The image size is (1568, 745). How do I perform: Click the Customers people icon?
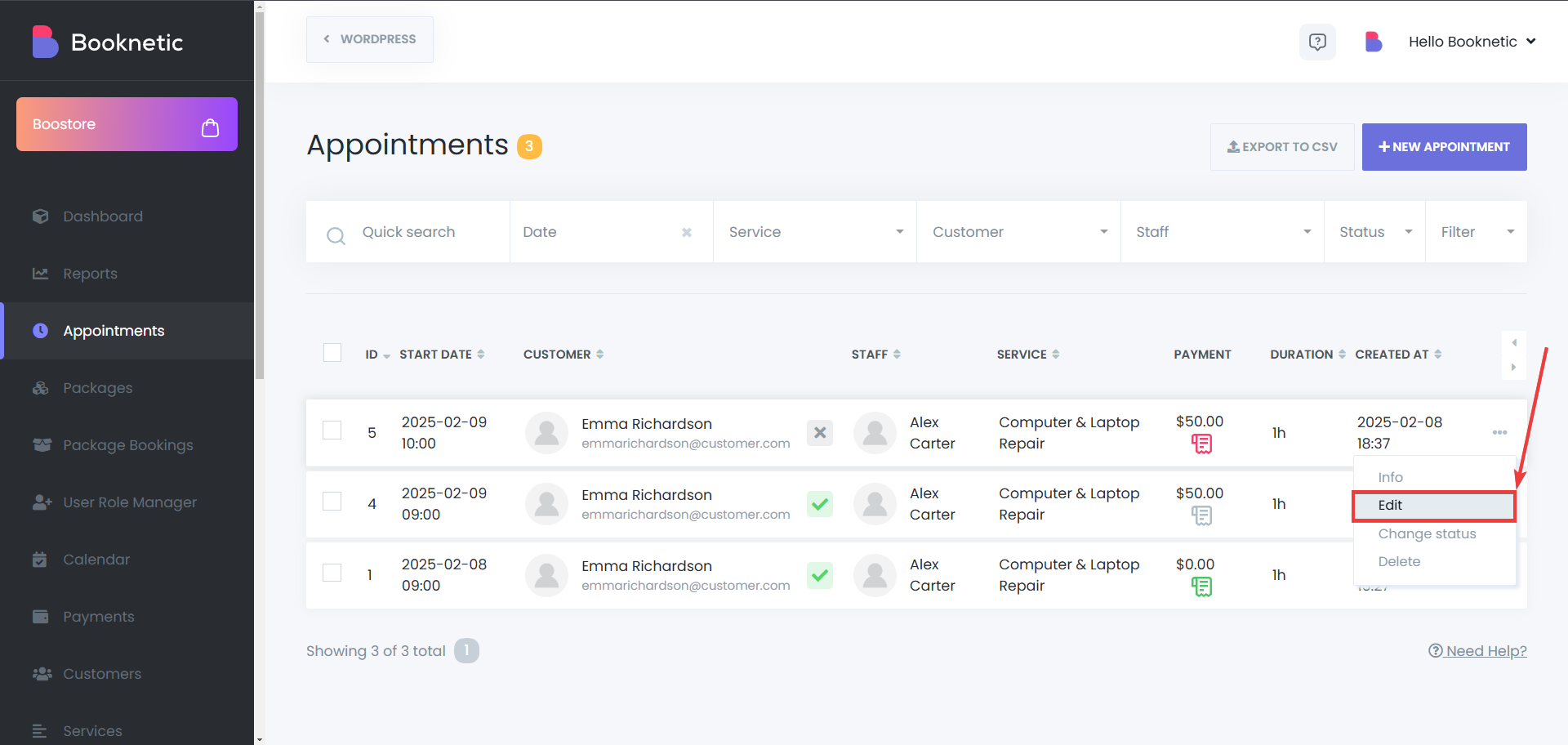[42, 674]
